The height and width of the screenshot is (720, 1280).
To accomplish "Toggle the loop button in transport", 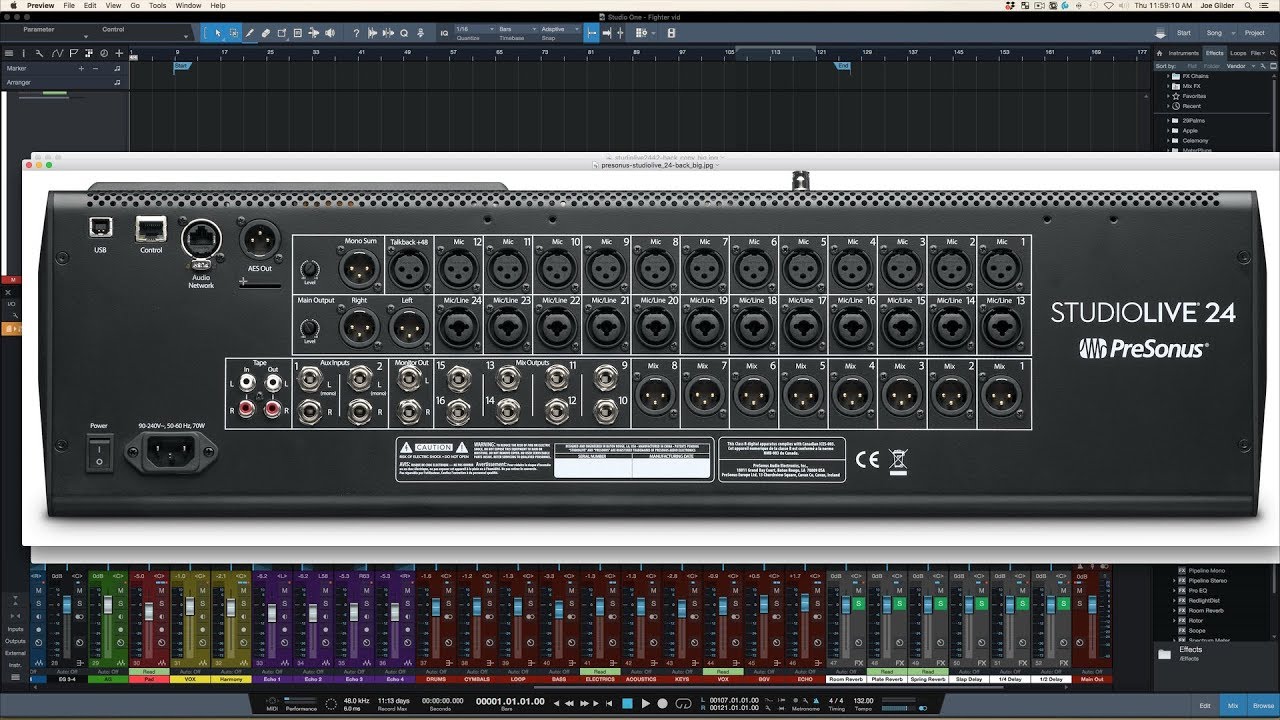I will pos(681,704).
